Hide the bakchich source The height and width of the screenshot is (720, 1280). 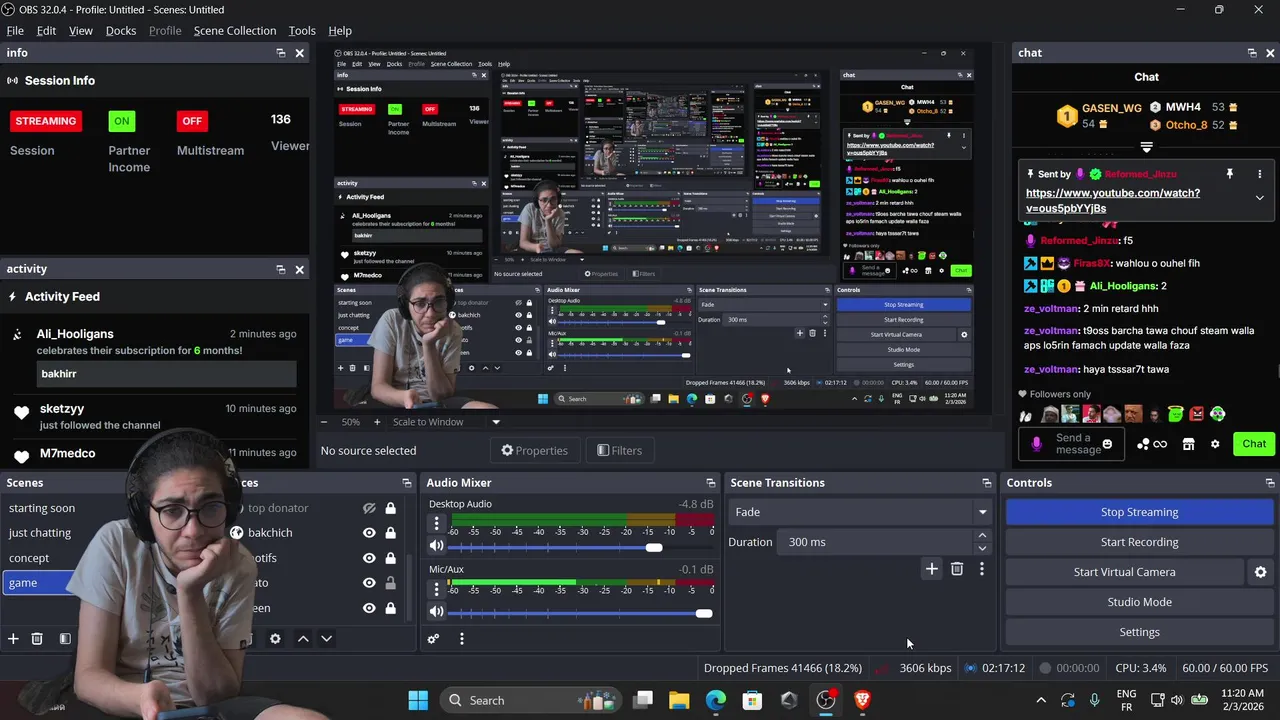coord(369,533)
